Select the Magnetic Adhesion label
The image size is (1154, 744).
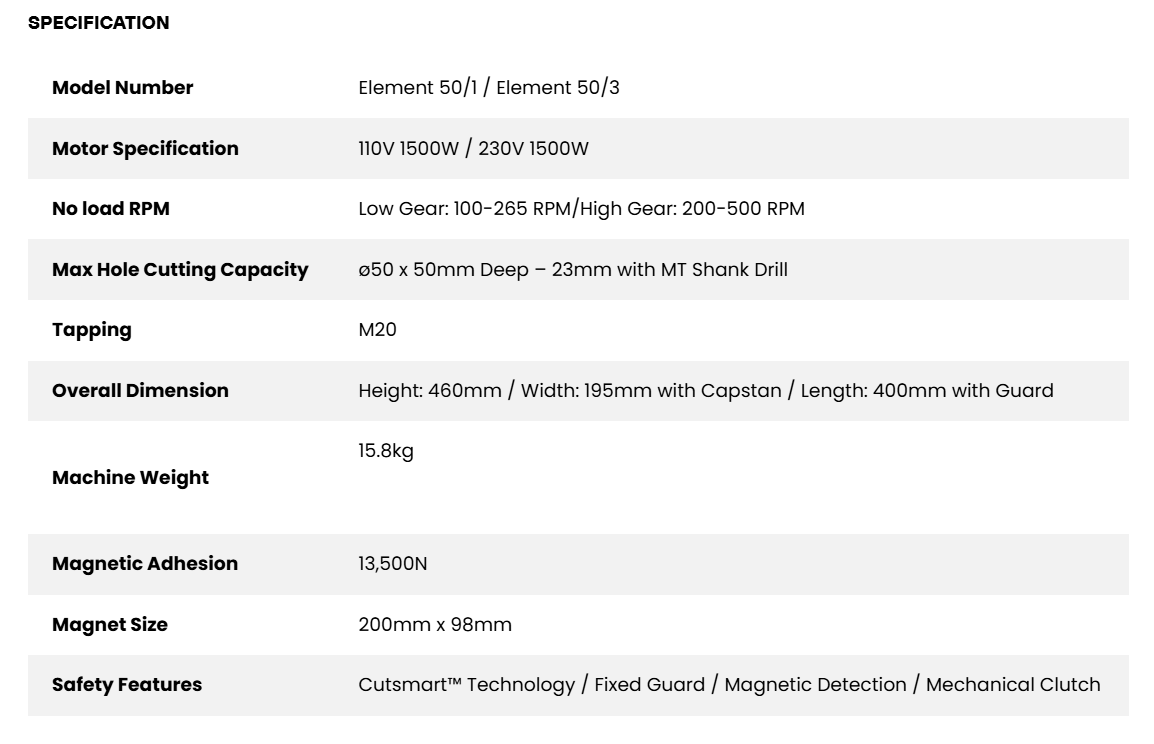pos(145,564)
